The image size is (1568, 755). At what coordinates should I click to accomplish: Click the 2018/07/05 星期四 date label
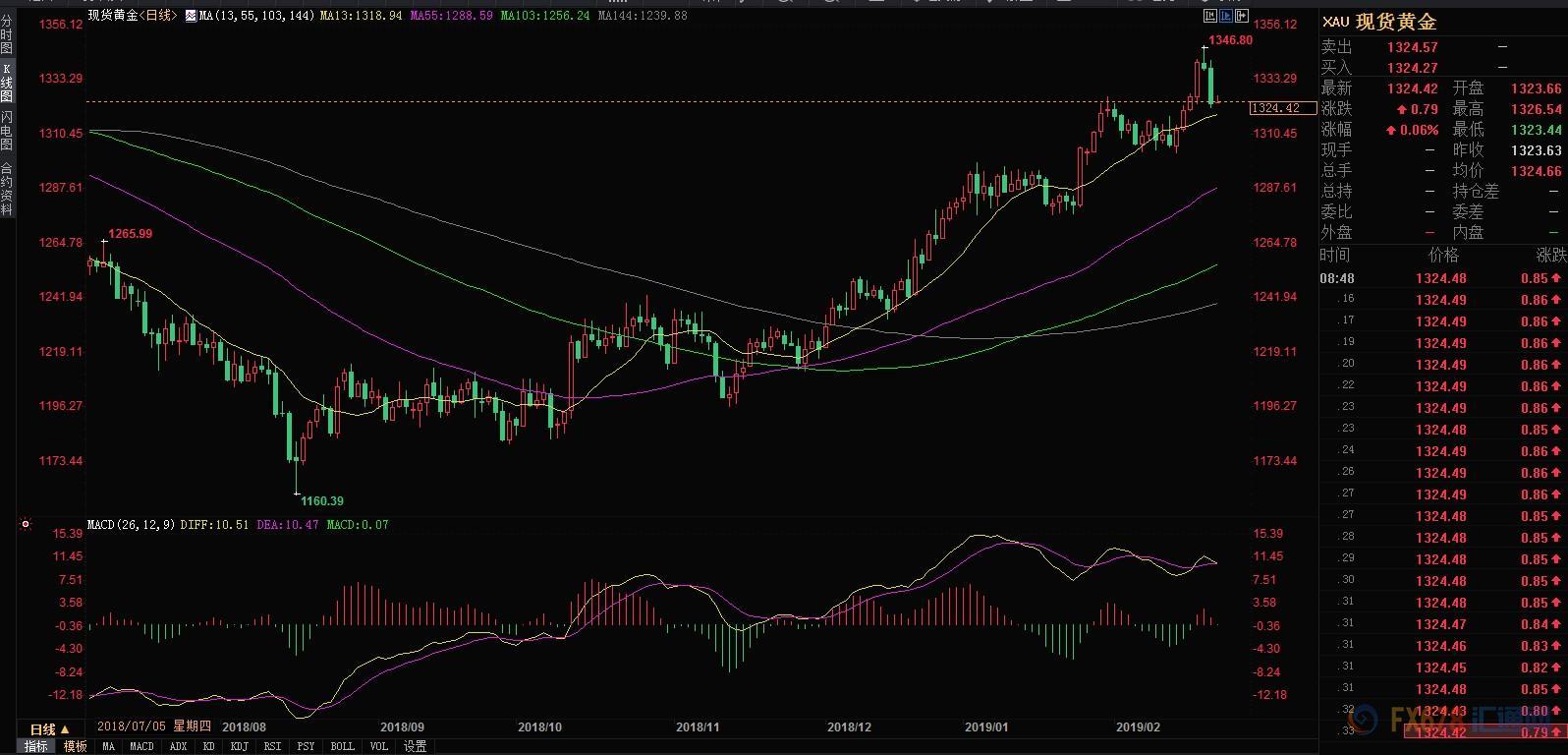[154, 726]
